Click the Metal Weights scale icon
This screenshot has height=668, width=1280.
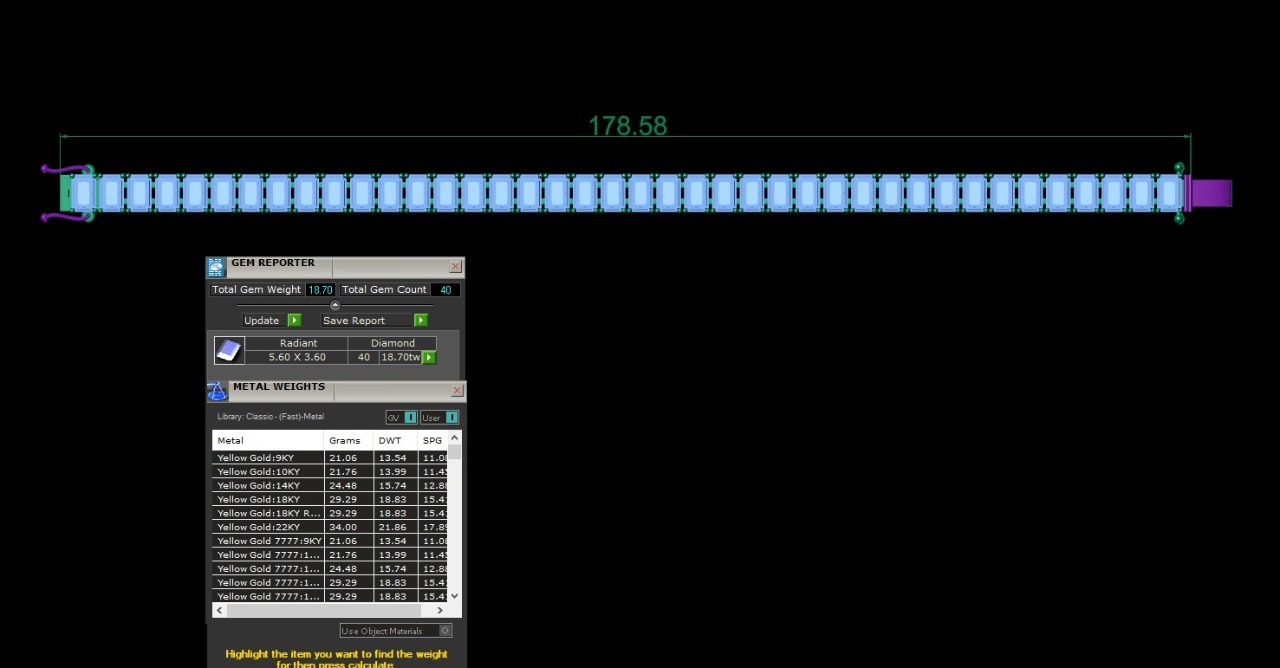pyautogui.click(x=217, y=391)
